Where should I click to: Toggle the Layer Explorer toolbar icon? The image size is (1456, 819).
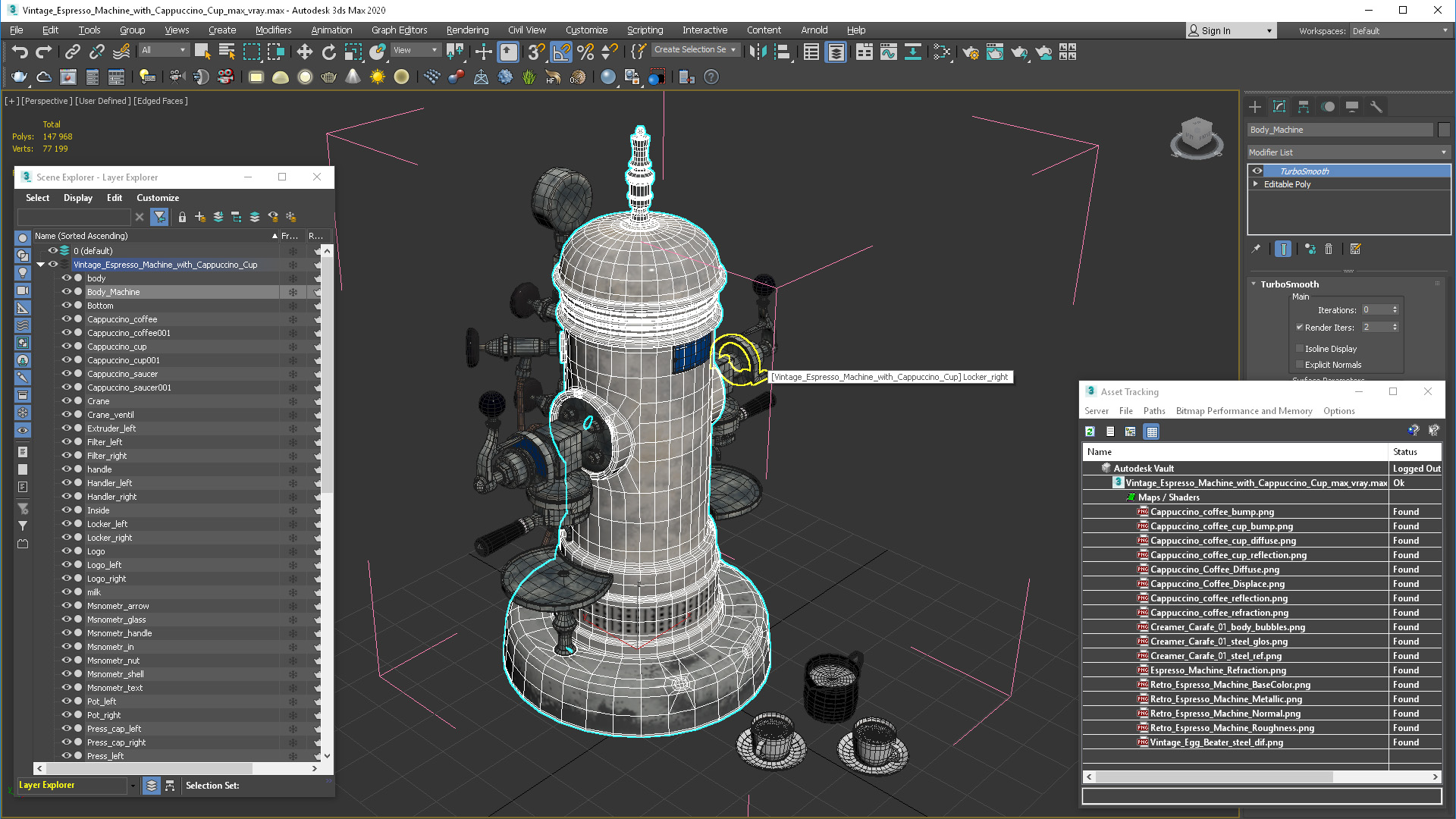(x=836, y=52)
